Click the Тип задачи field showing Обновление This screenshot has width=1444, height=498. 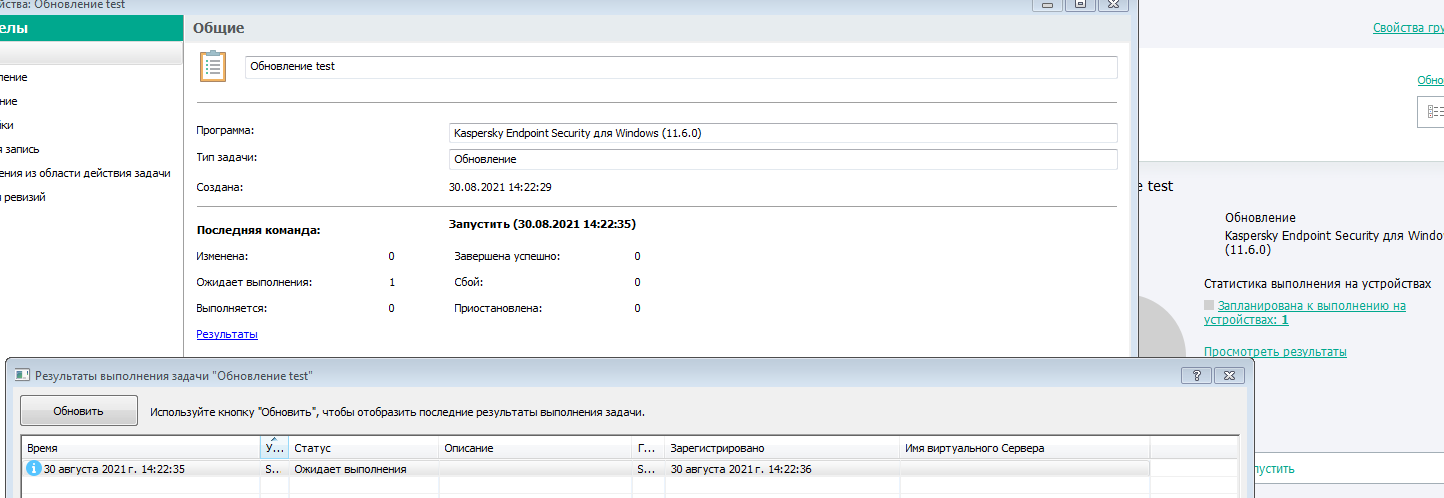[x=783, y=159]
